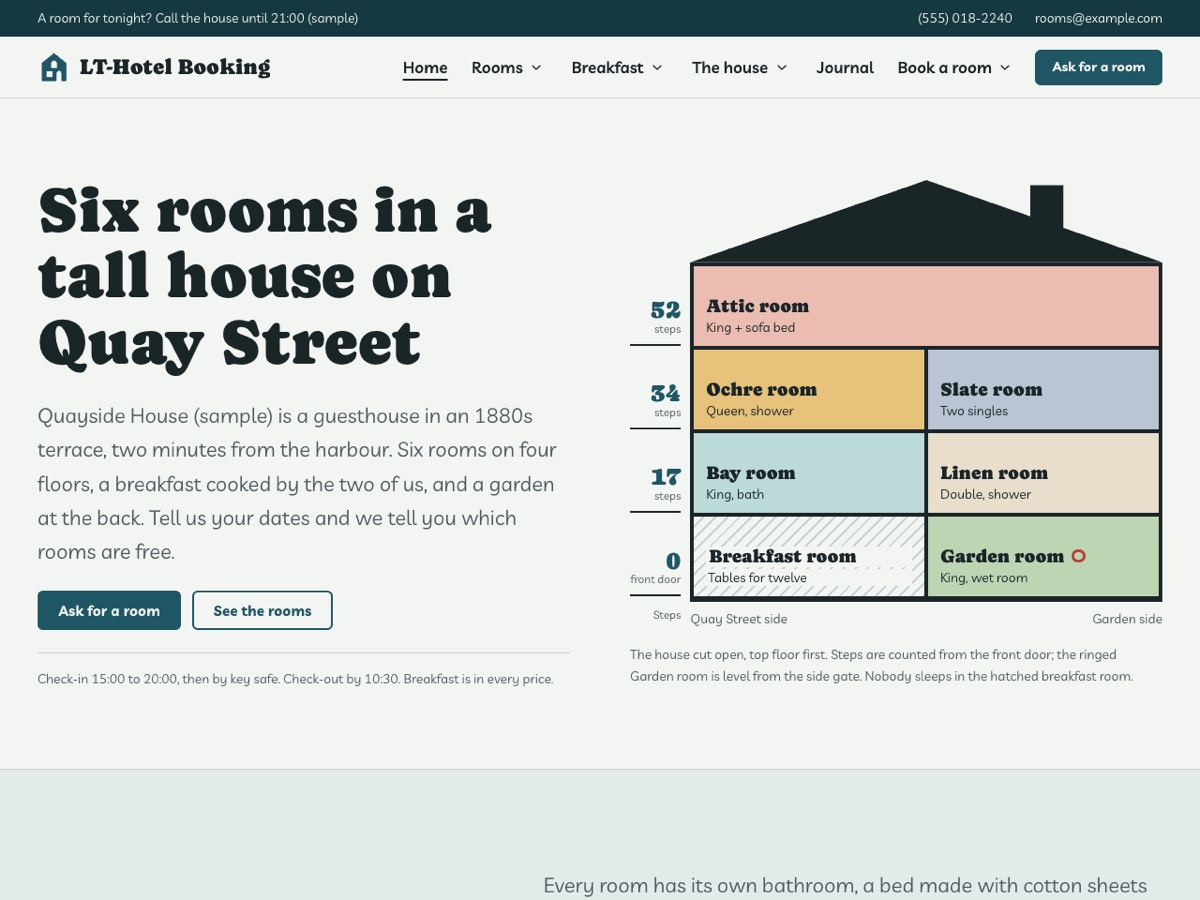Viewport: 1200px width, 900px height.
Task: Click the house diagram caption text
Action: point(881,665)
